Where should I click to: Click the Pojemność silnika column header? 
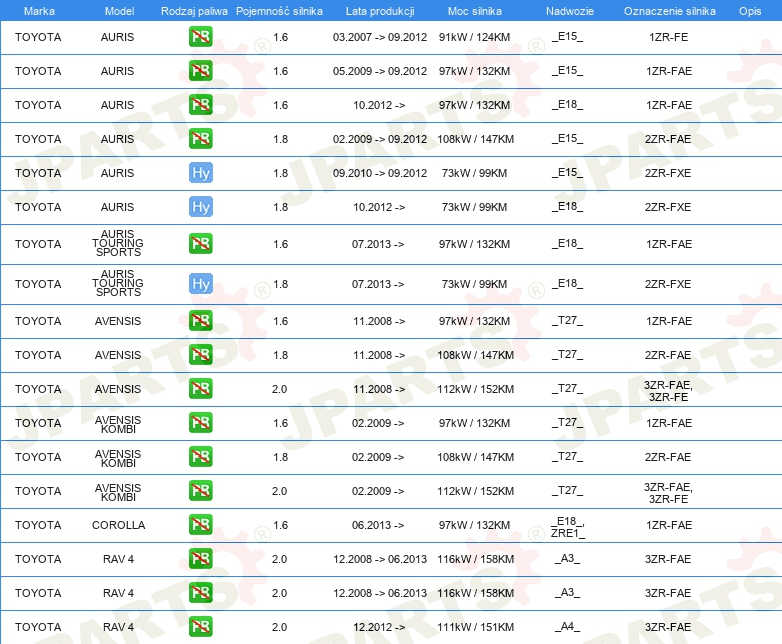coord(279,11)
